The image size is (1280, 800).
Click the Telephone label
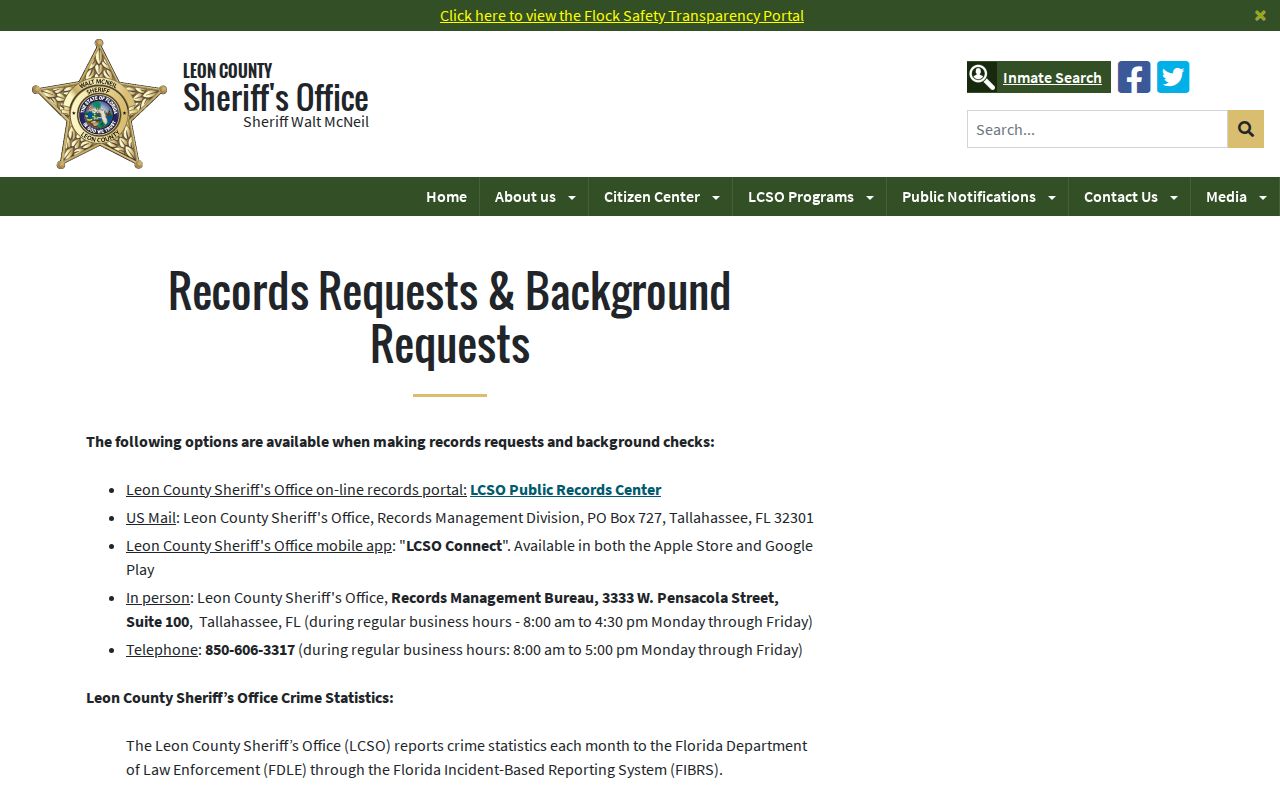coord(162,650)
